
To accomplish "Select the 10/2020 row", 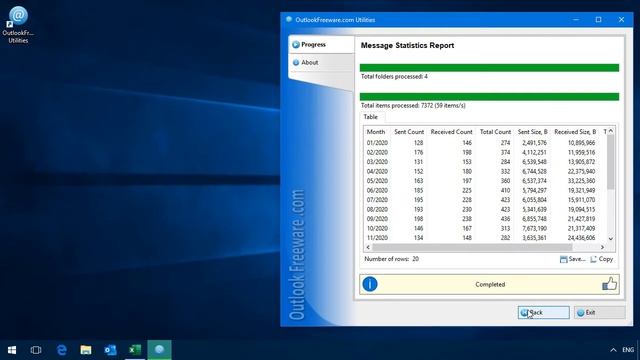I will 485,229.
